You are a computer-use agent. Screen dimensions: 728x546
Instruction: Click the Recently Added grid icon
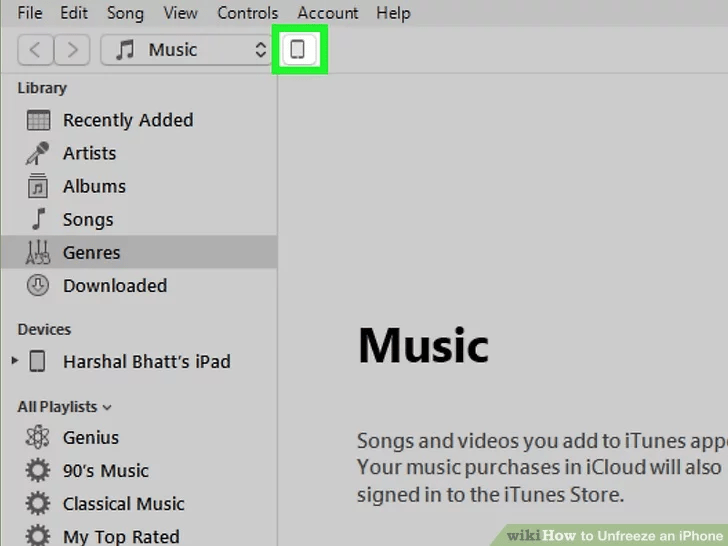tap(38, 120)
